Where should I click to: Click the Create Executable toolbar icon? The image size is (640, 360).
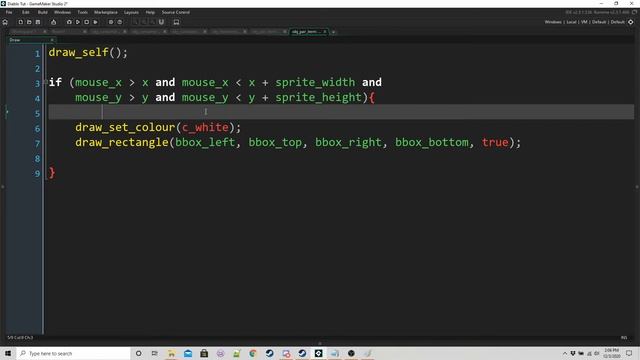click(x=53, y=22)
